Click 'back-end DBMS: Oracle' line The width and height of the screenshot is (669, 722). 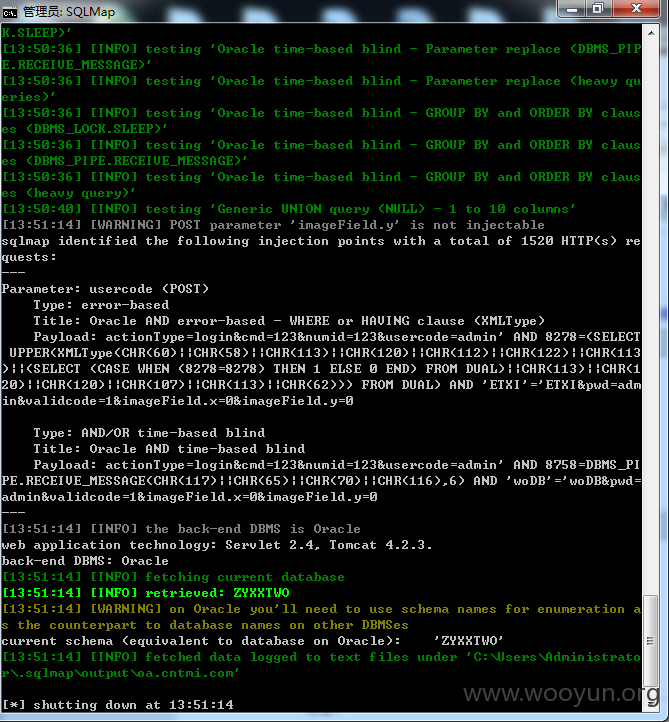85,561
